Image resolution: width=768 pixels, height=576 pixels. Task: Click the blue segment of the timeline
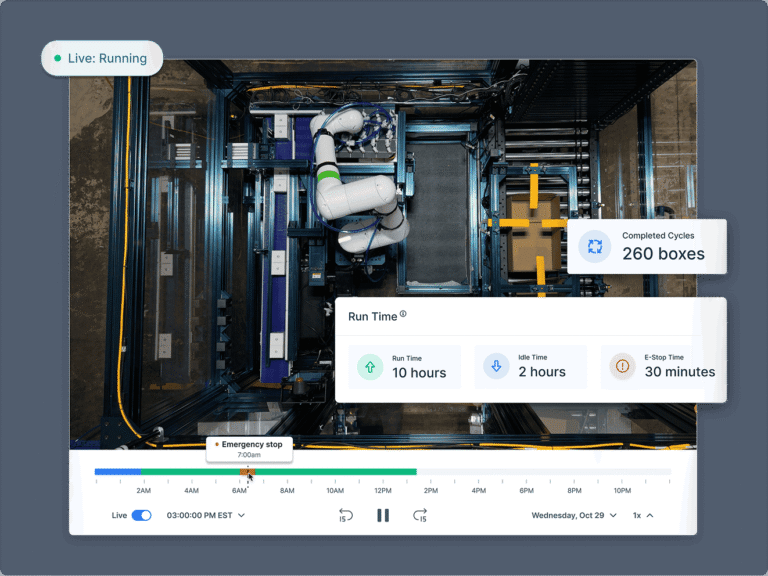[118, 472]
